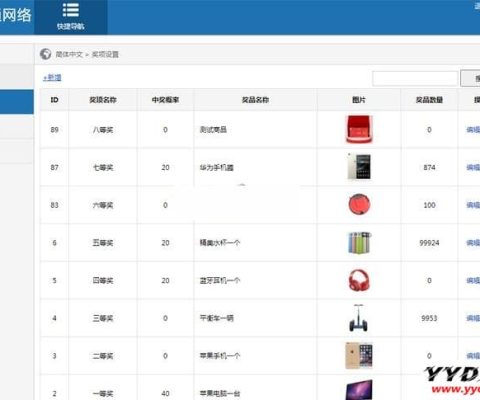The width and height of the screenshot is (480, 400).
Task: View the colorful water cups image
Action: (x=359, y=243)
